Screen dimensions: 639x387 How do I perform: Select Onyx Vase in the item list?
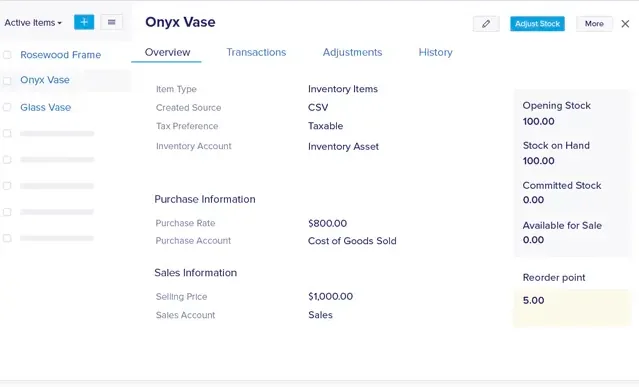coord(45,80)
